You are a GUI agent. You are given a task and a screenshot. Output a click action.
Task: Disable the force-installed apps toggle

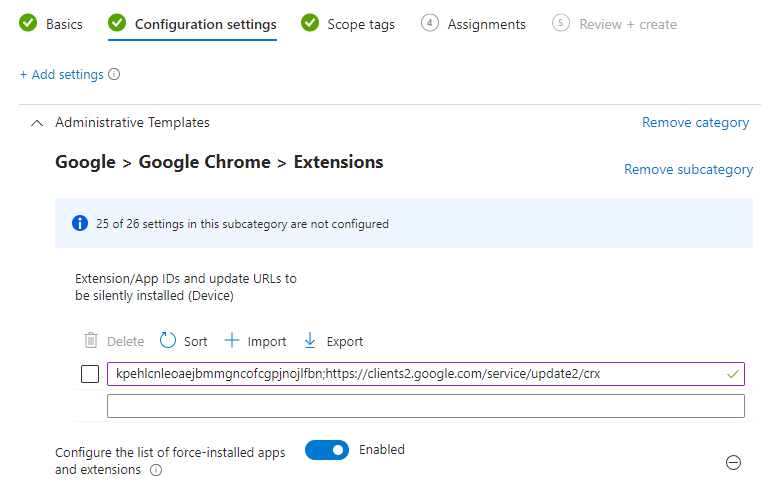[327, 451]
